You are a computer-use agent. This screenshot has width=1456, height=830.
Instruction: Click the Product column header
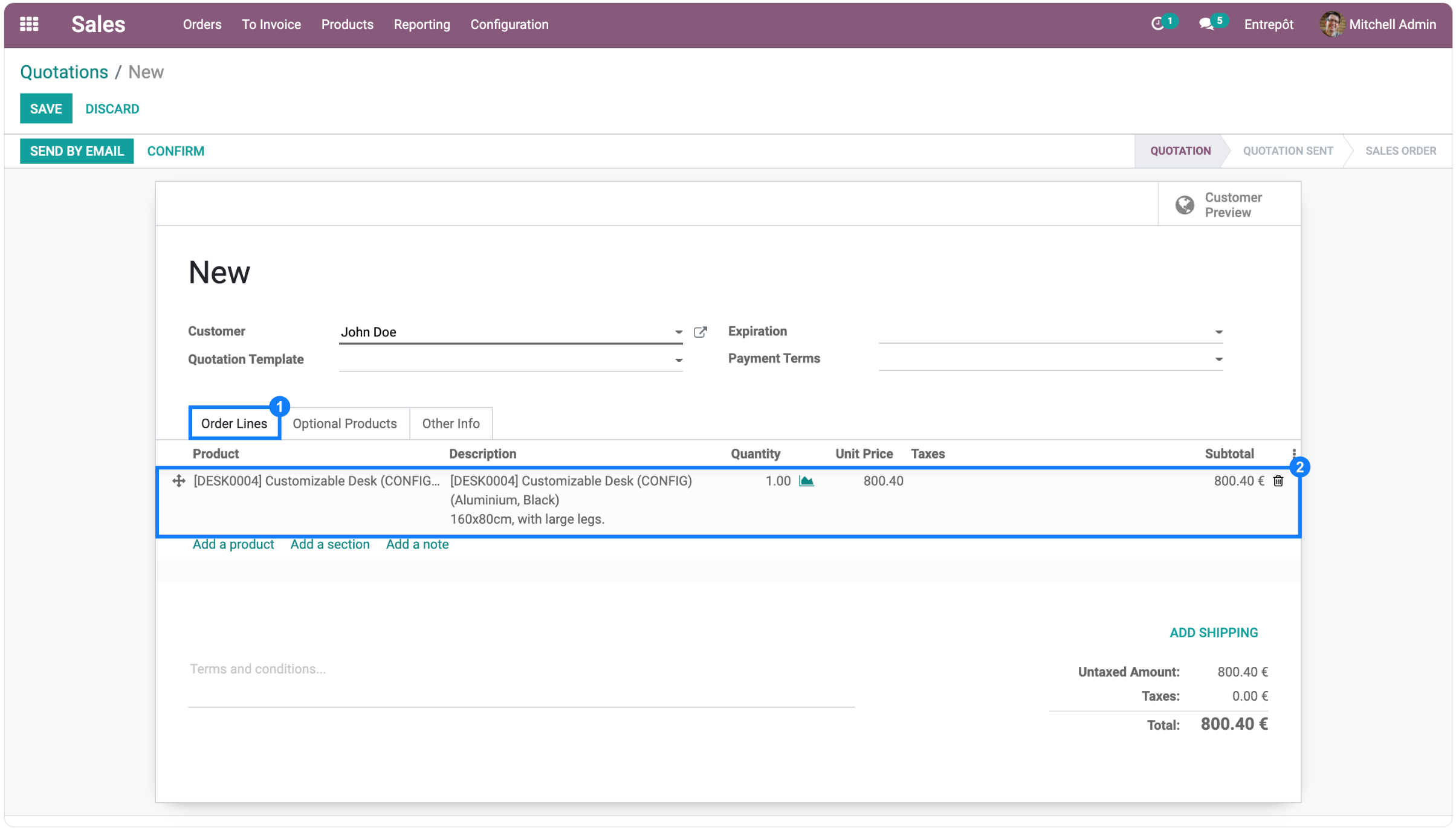(215, 454)
